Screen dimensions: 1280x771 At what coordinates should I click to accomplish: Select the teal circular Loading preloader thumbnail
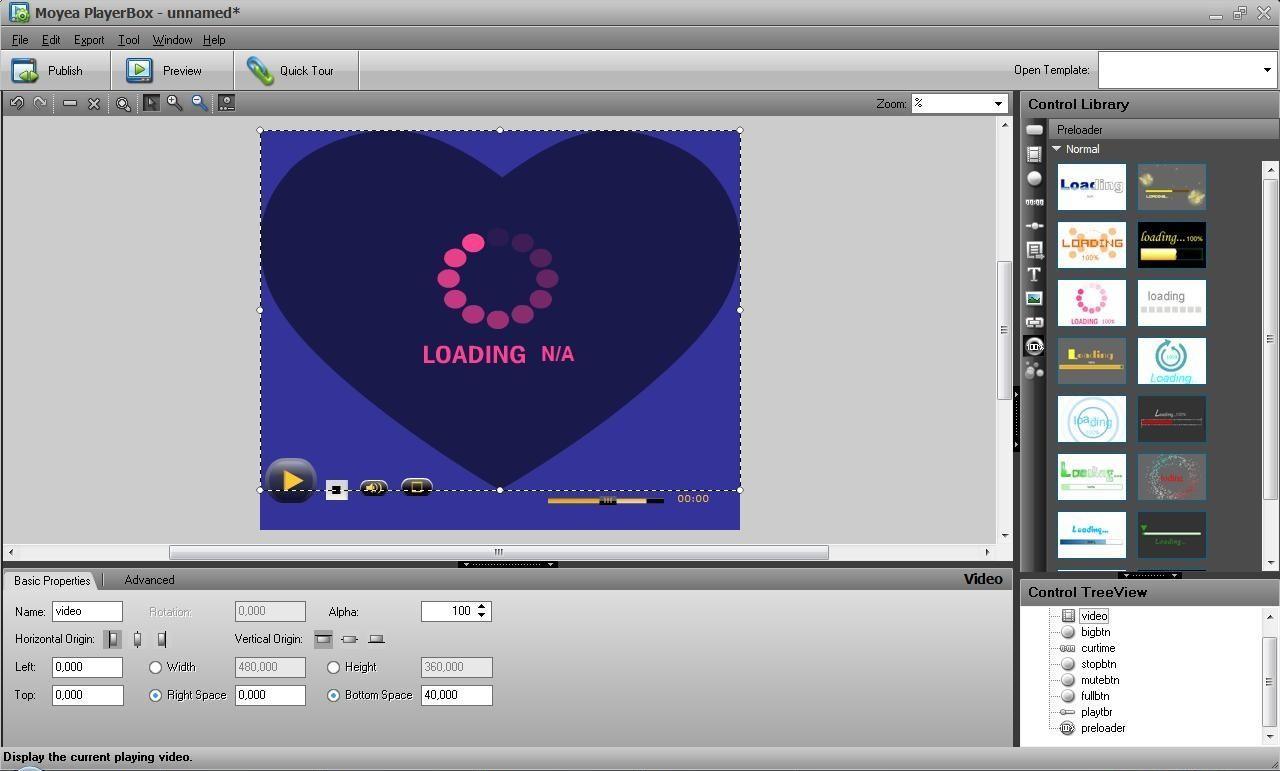point(1172,361)
